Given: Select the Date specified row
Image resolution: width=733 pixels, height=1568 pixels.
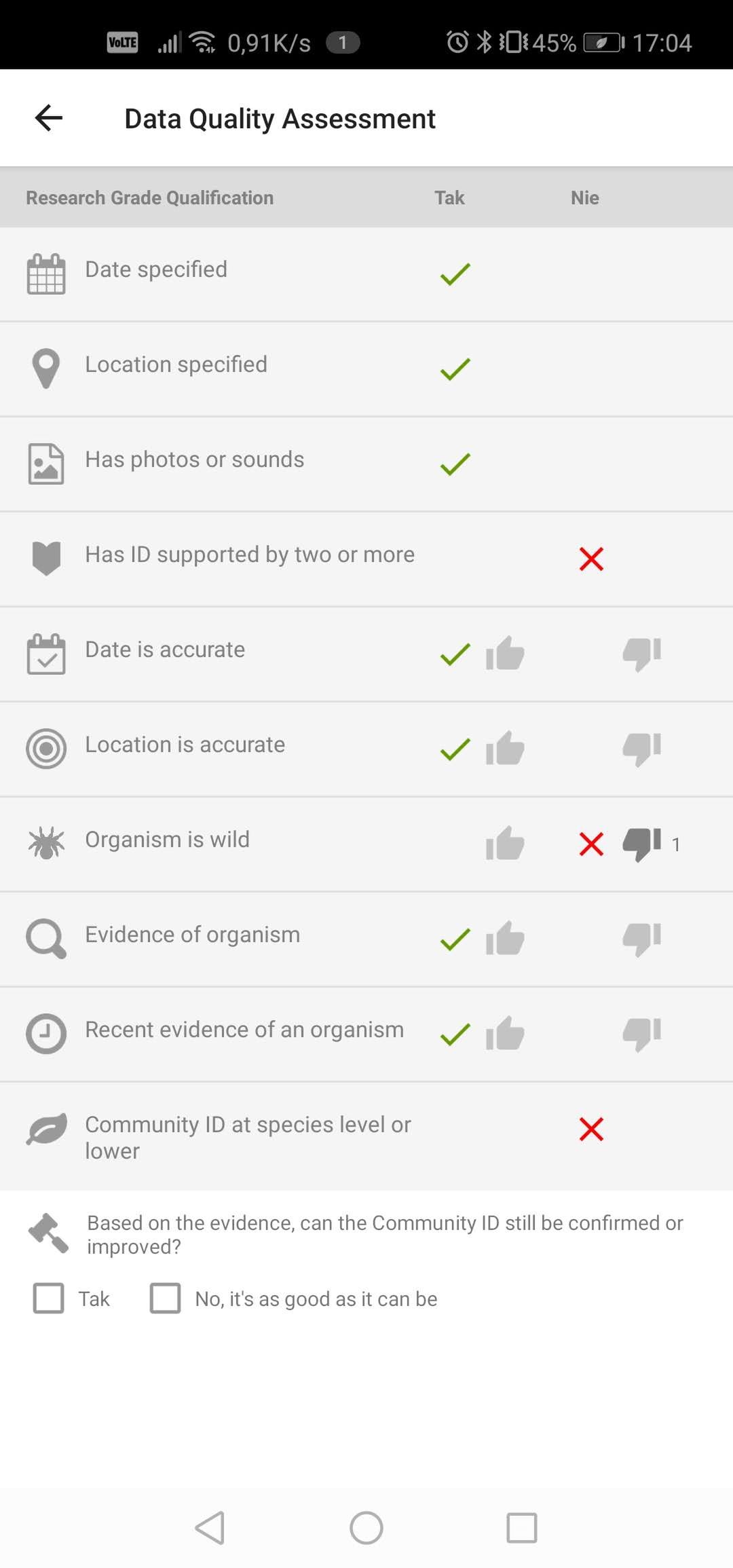Looking at the screenshot, I should pyautogui.click(x=366, y=274).
